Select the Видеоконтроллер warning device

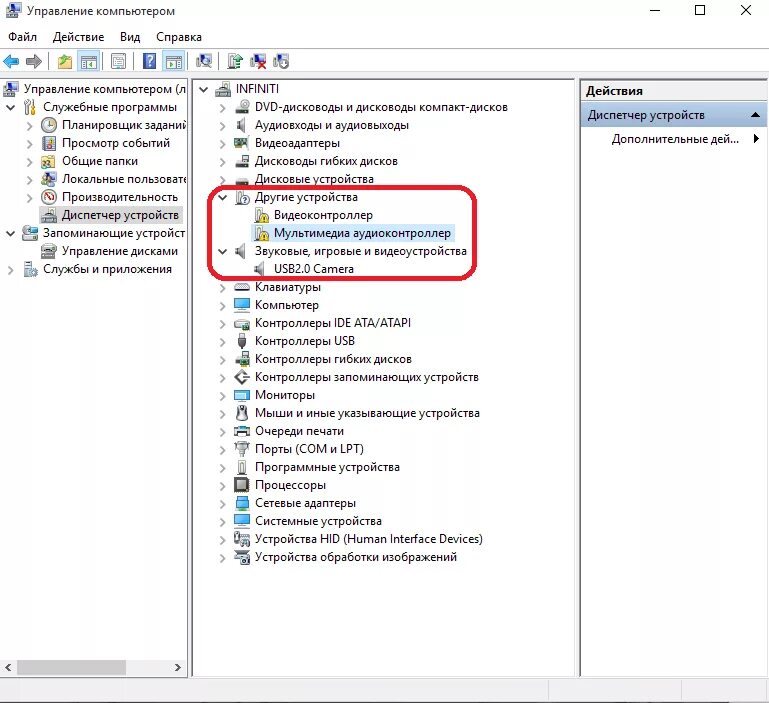tap(323, 215)
